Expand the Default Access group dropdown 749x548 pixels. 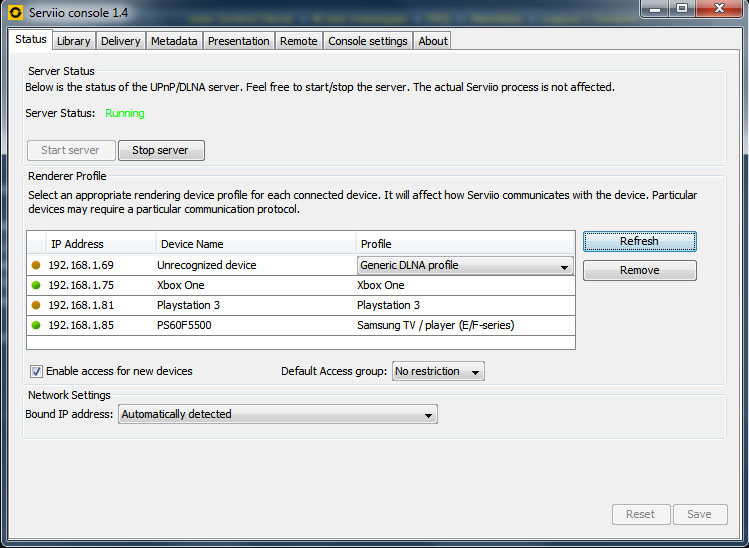(x=438, y=372)
